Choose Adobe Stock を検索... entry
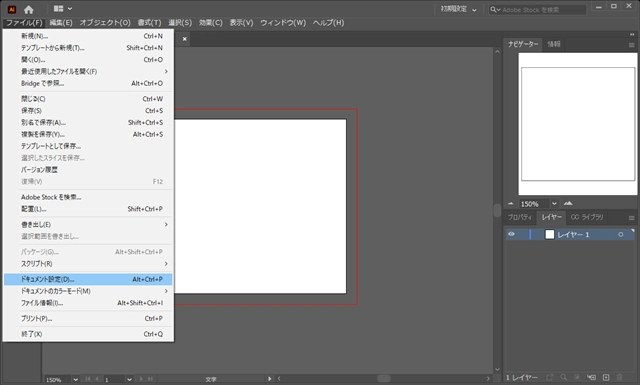640x385 pixels. click(88, 197)
